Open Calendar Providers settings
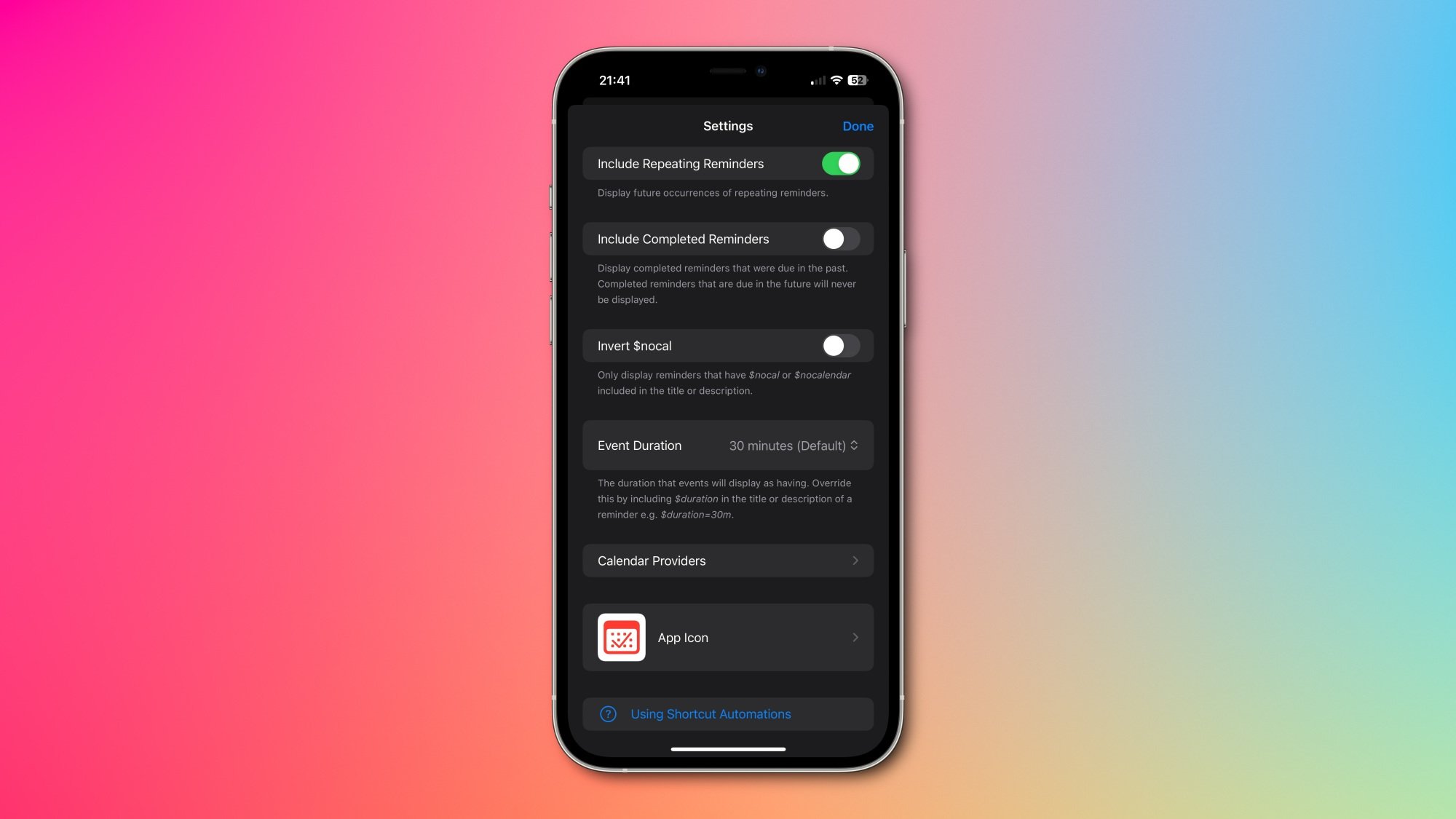 pos(727,560)
